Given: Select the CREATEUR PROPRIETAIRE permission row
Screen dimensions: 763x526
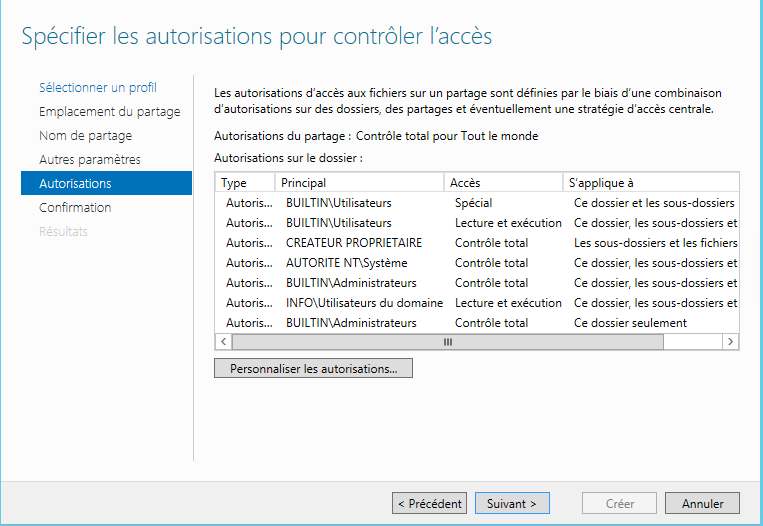Looking at the screenshot, I should tap(477, 243).
